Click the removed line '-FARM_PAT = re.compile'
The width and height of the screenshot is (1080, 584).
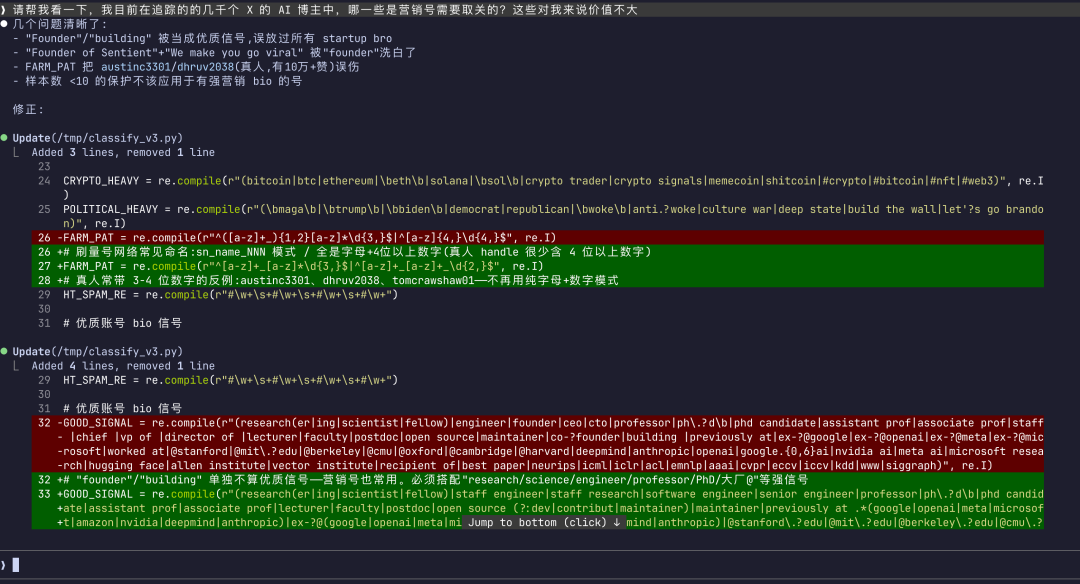(537, 238)
